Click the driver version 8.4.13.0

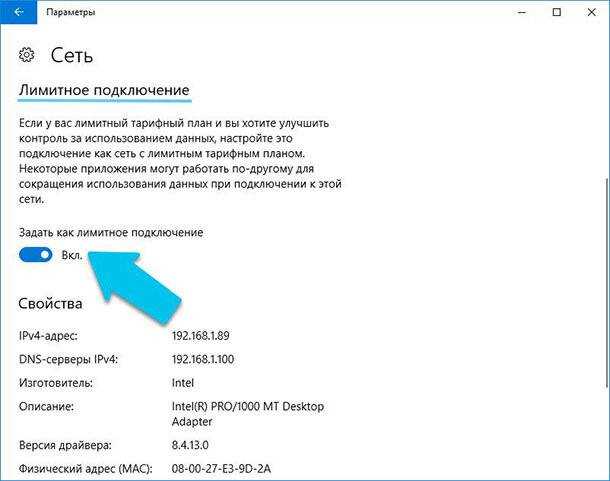[x=190, y=445]
